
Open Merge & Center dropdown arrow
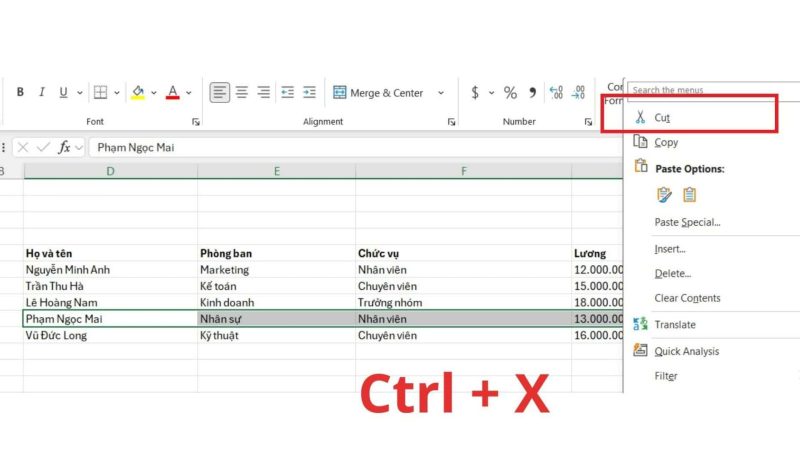click(441, 93)
